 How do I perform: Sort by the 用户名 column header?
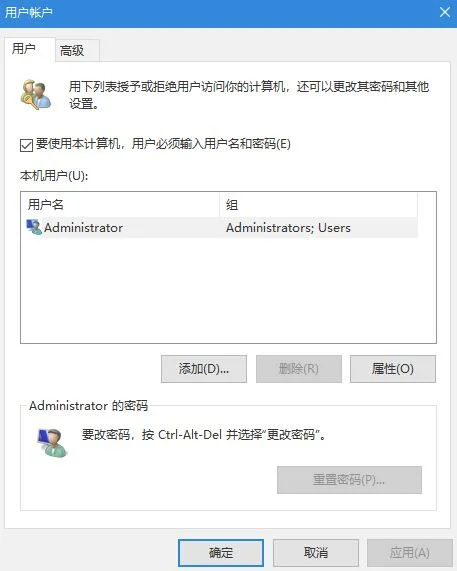pos(120,204)
